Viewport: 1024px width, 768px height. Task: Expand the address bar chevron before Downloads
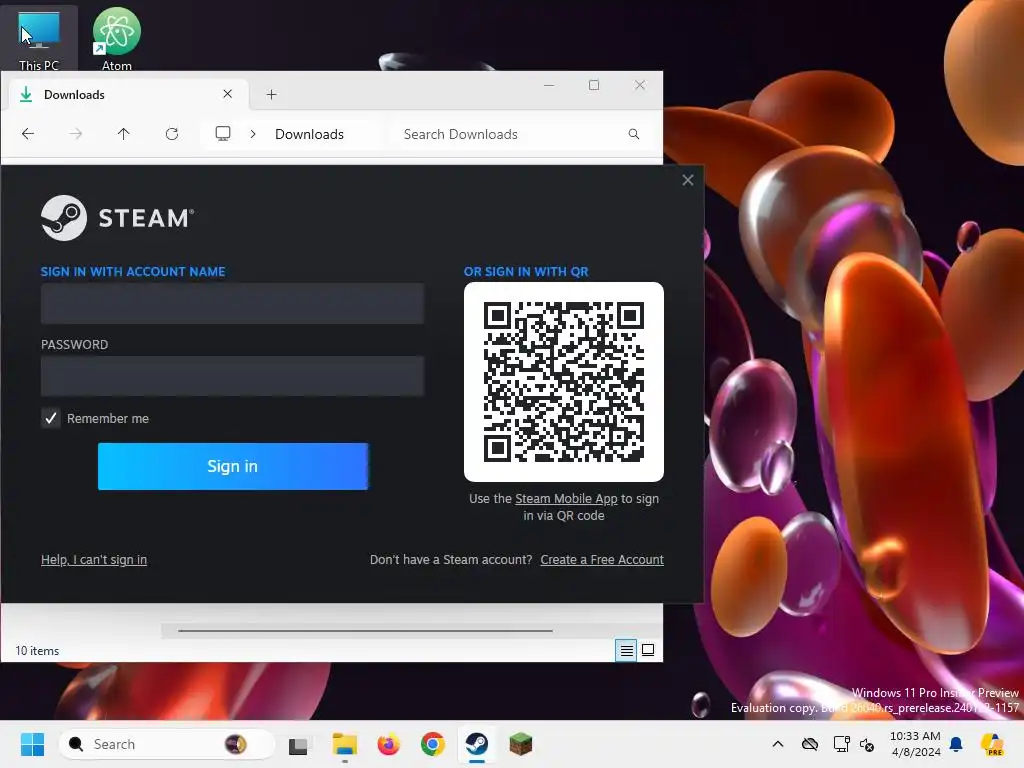click(253, 134)
